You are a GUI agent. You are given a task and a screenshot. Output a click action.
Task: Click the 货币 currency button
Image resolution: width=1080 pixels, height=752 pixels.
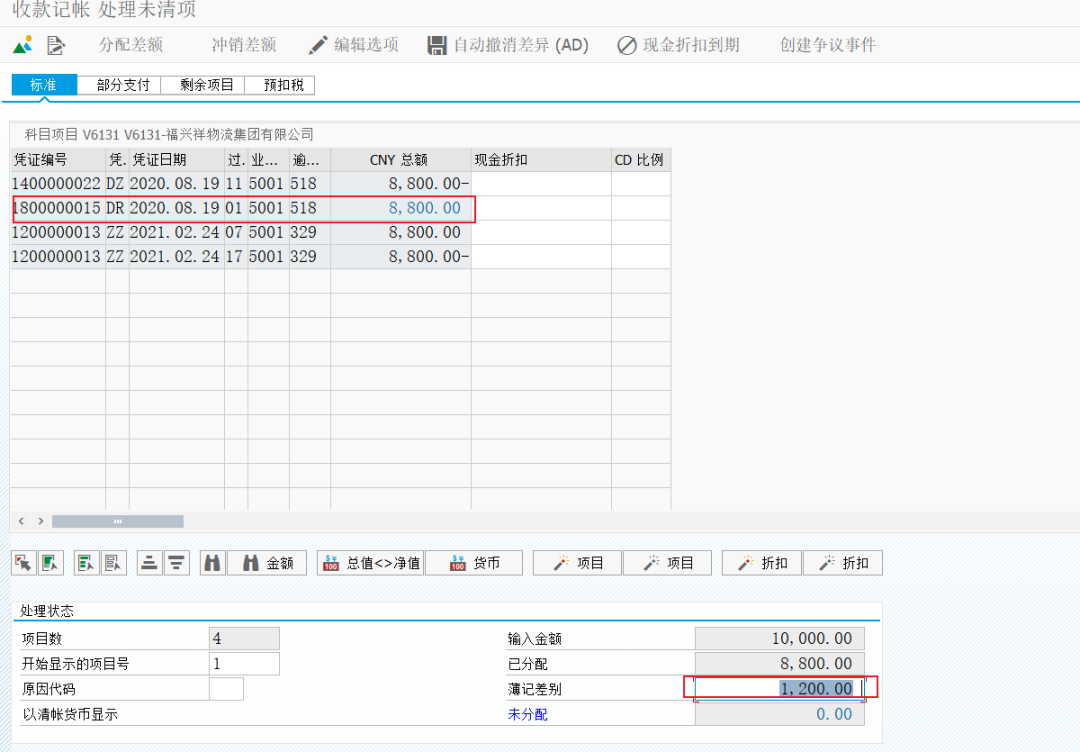(x=474, y=563)
